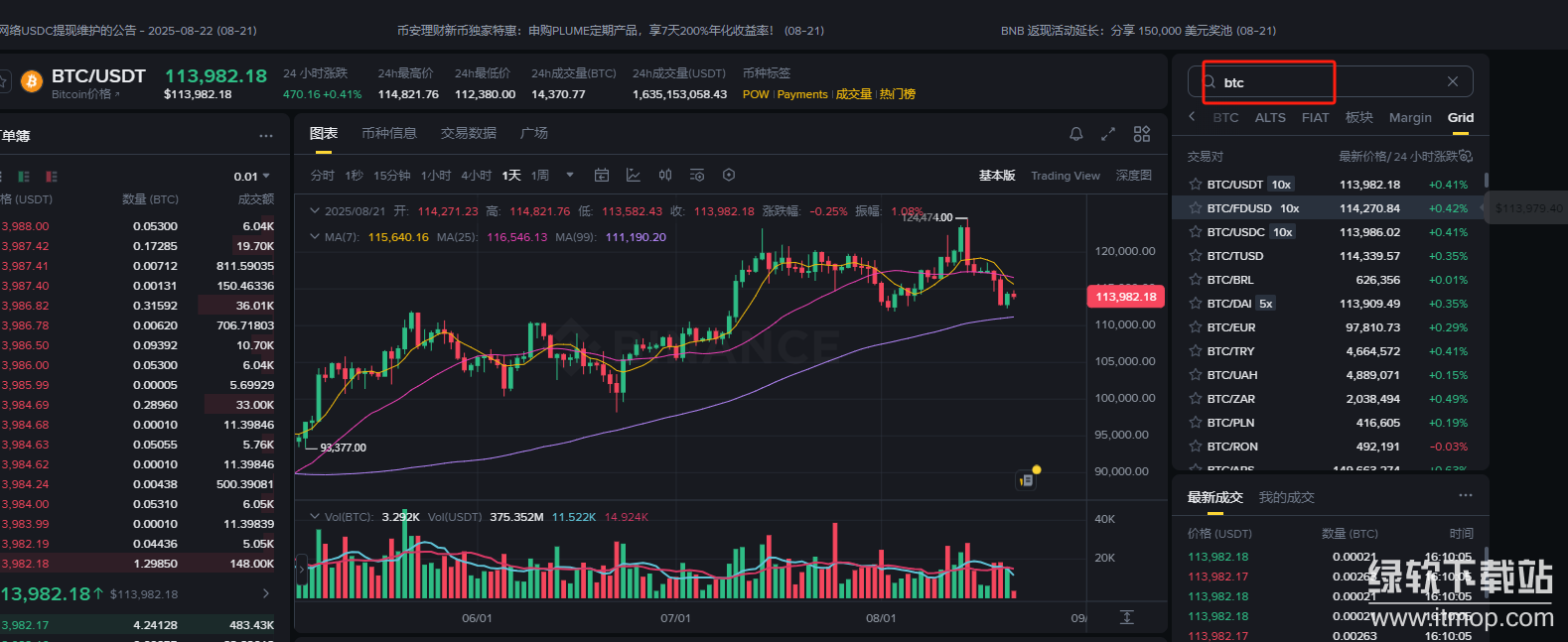Open the chart layout grid icon
The width and height of the screenshot is (1568, 642).
[x=1142, y=134]
